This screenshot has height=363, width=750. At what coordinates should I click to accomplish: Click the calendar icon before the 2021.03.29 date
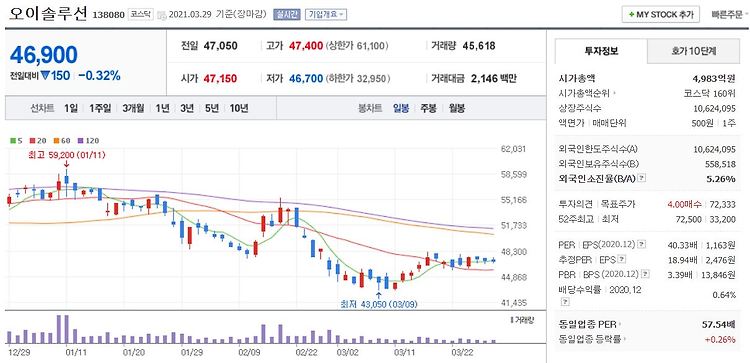(161, 15)
